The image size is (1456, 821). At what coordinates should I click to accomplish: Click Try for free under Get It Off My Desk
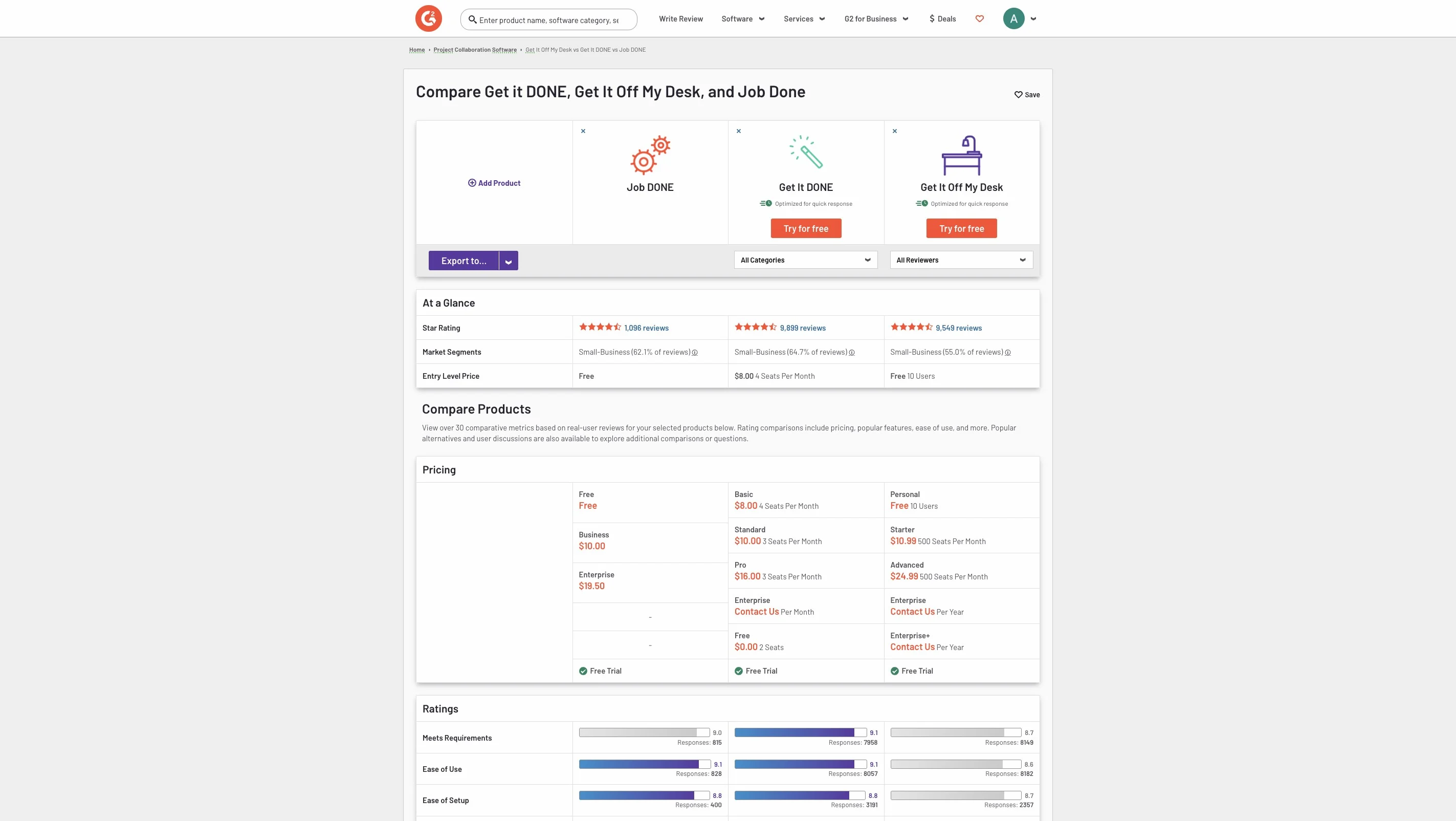(961, 228)
